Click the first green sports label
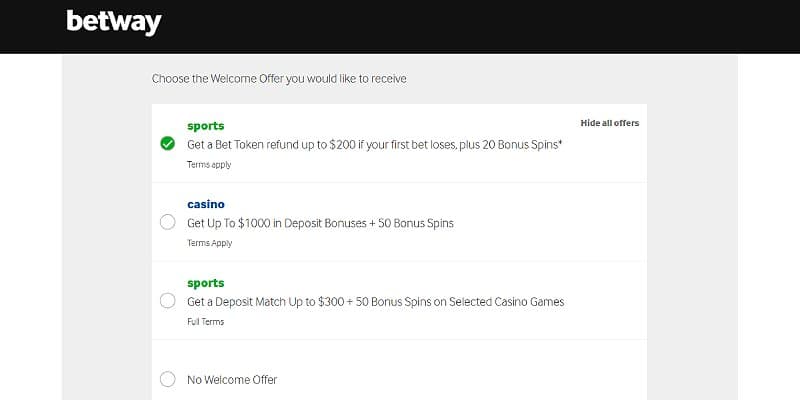The width and height of the screenshot is (800, 400). 205,126
